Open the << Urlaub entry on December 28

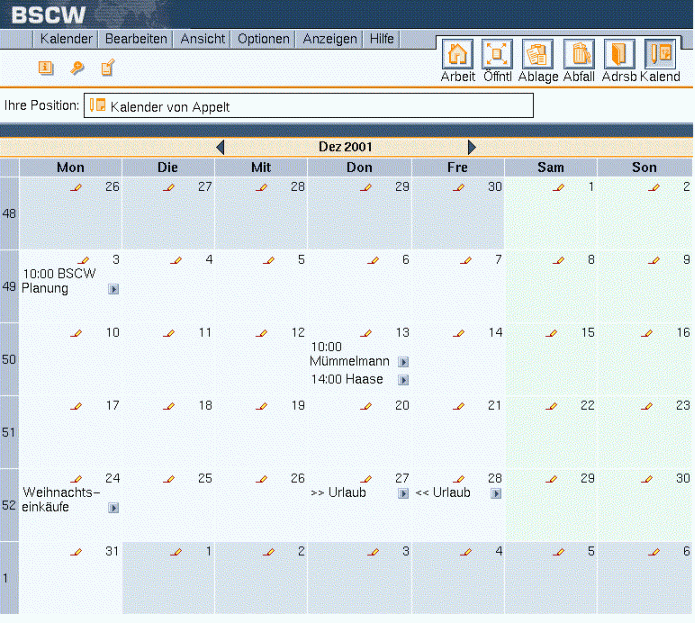coord(443,493)
